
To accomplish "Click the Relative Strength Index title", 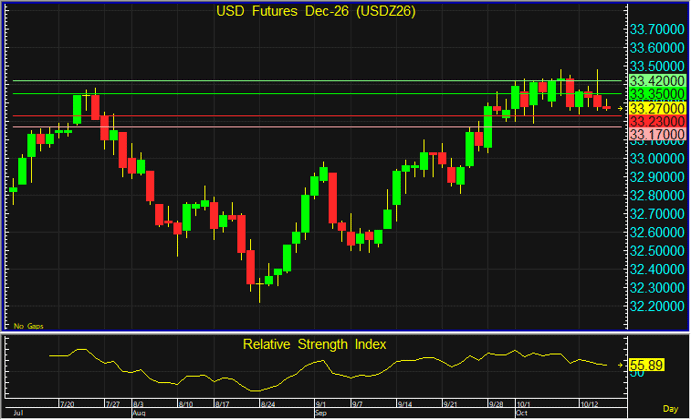I will click(314, 344).
